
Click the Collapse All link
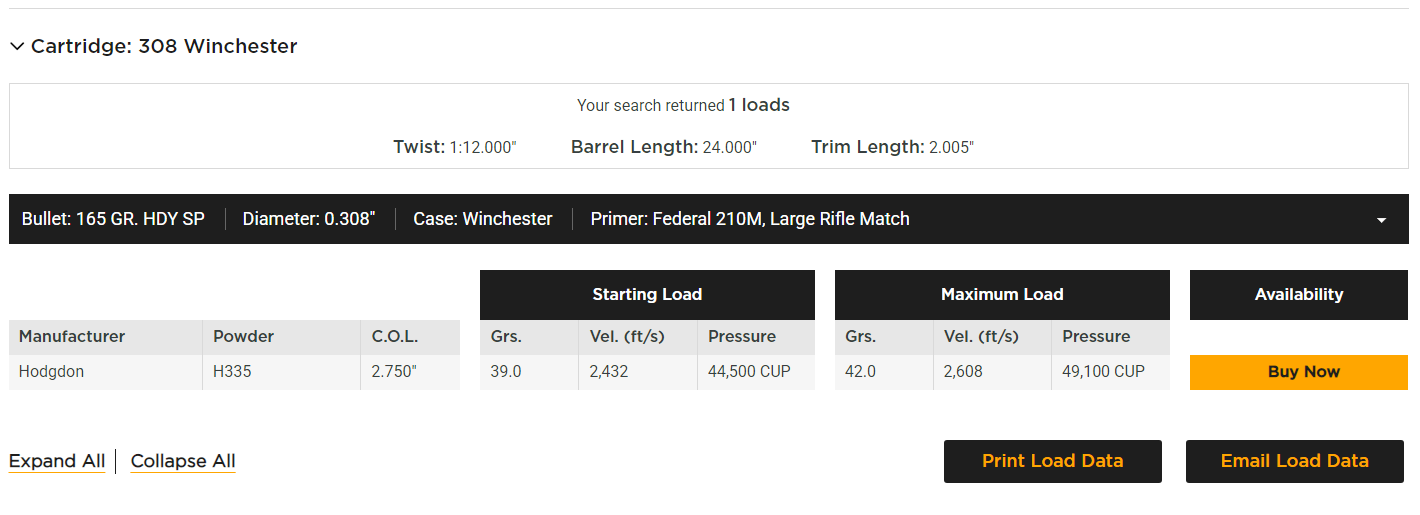point(183,461)
